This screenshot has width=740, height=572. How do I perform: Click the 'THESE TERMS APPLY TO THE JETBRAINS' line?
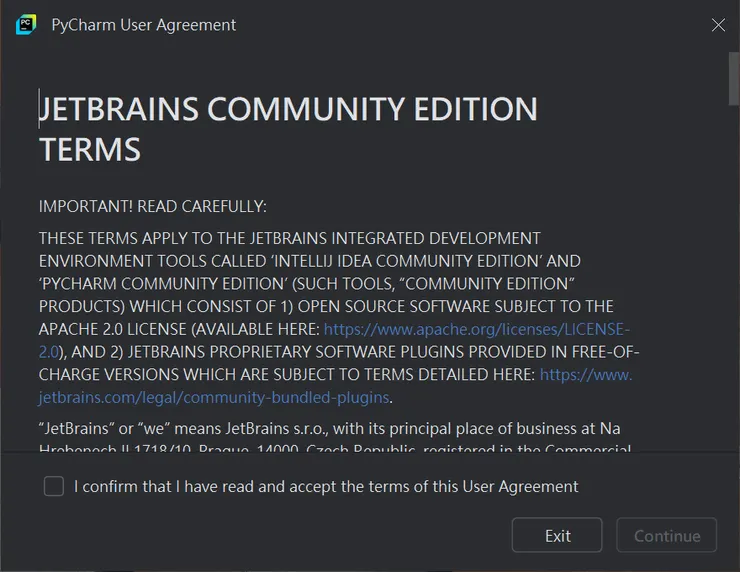[x=289, y=239]
